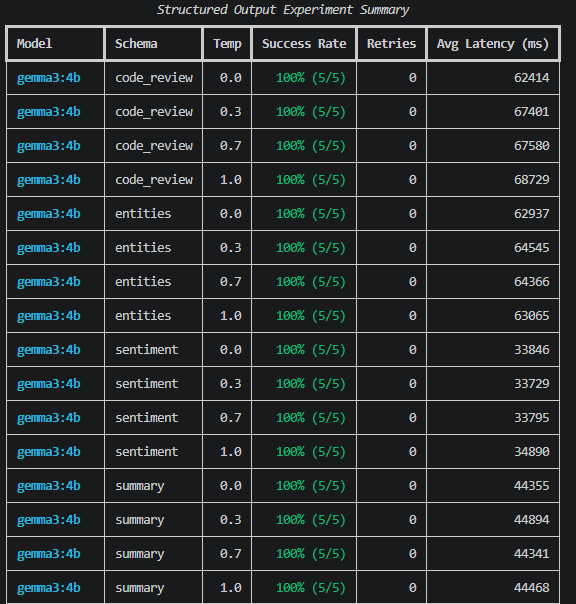Image resolution: width=576 pixels, height=604 pixels.
Task: Click temp 0.7 in the 67580 latency row
Action: coord(230,146)
